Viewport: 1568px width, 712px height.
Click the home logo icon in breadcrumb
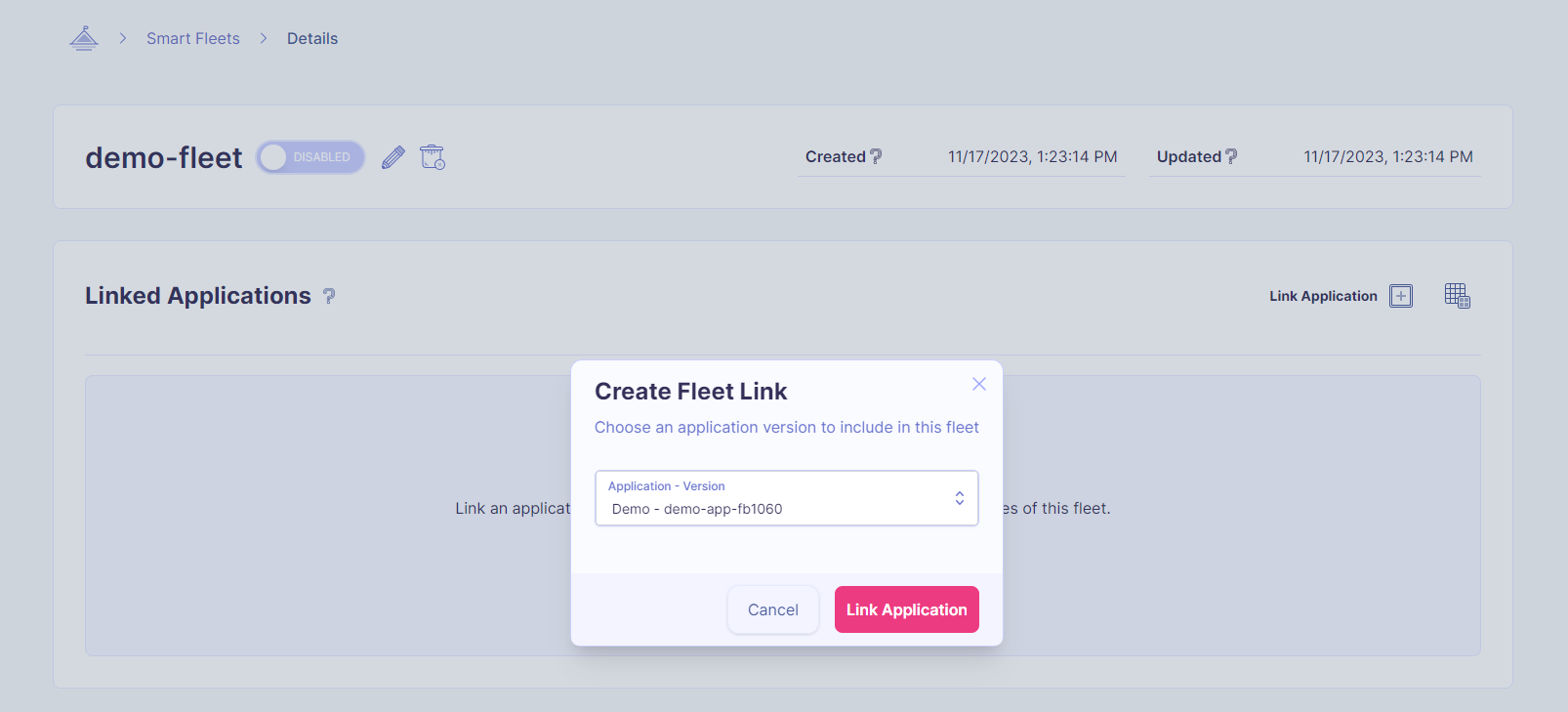click(84, 39)
